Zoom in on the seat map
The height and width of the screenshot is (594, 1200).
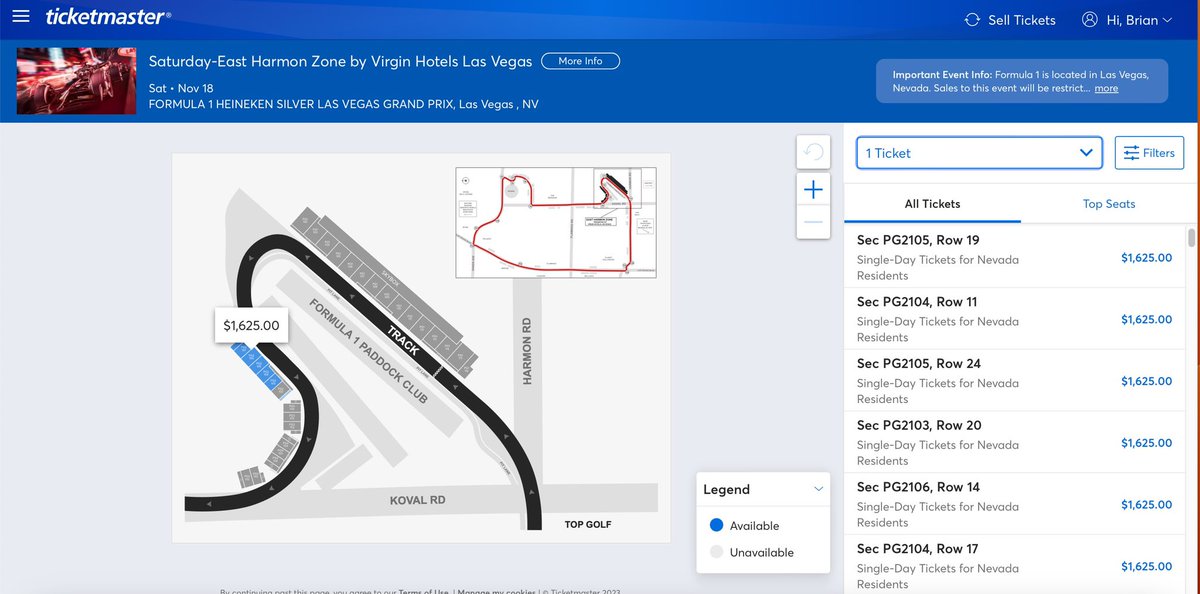pyautogui.click(x=814, y=189)
